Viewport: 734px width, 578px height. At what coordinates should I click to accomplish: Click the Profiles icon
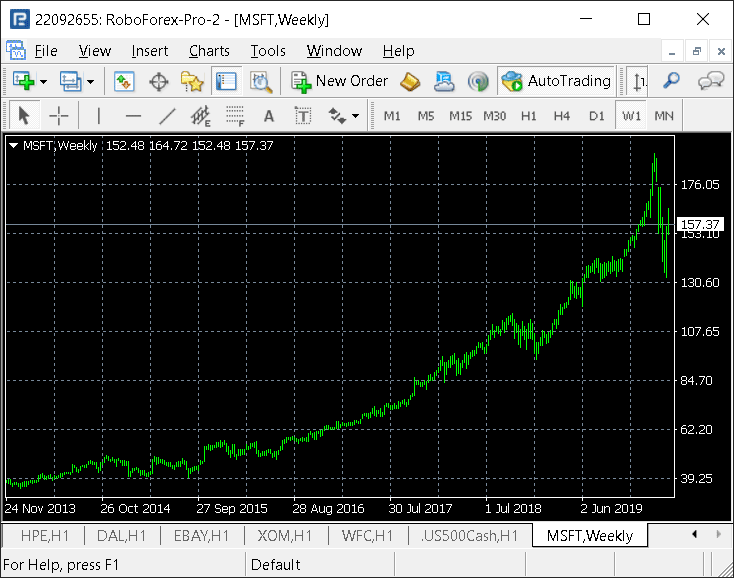pyautogui.click(x=70, y=81)
